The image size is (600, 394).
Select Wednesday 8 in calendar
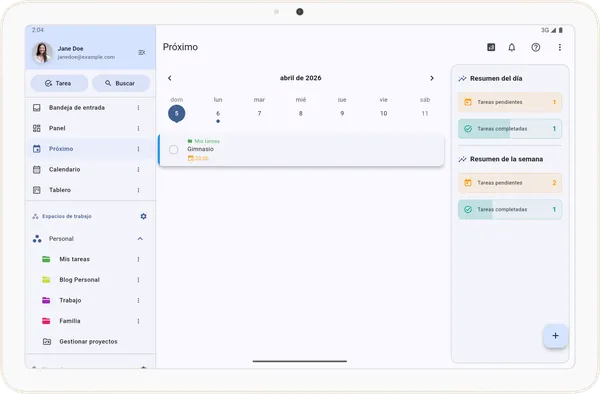(x=301, y=114)
